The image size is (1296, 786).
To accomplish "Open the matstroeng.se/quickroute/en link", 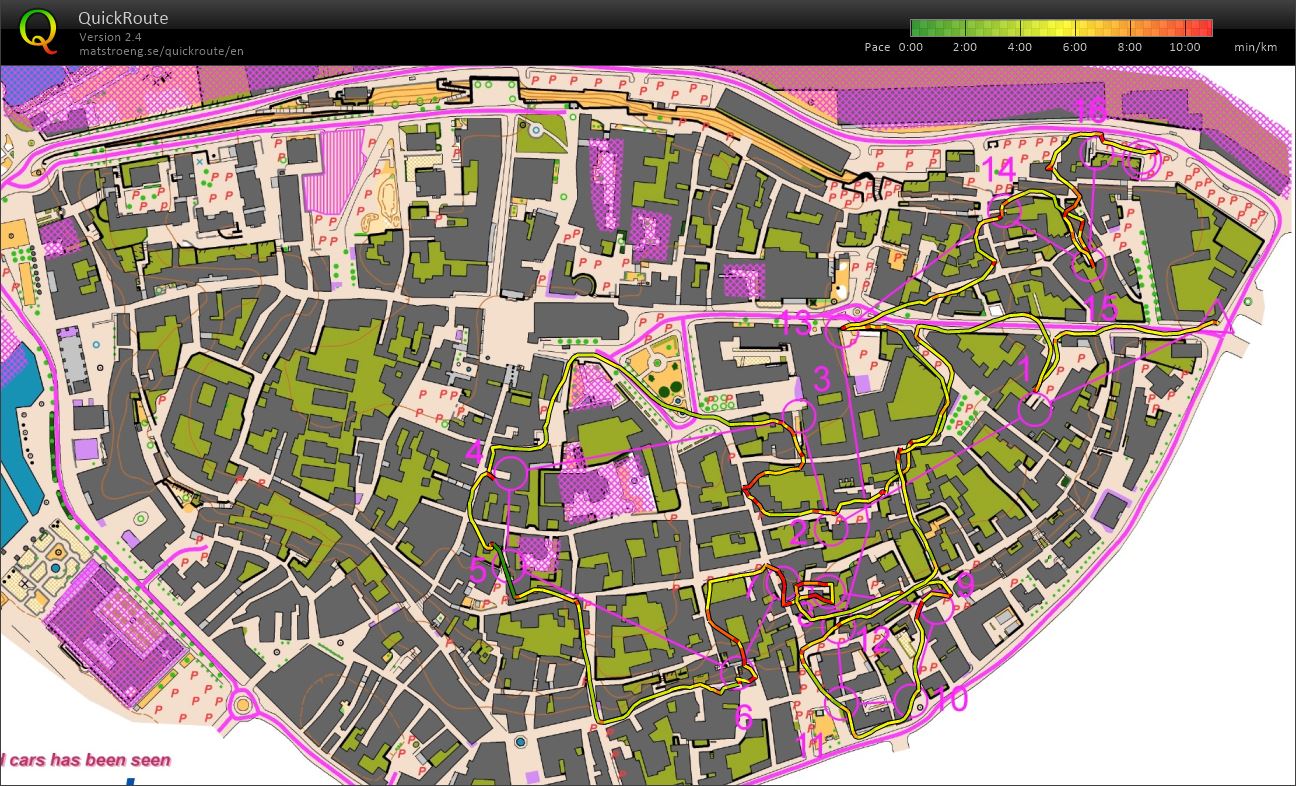I will tap(162, 51).
